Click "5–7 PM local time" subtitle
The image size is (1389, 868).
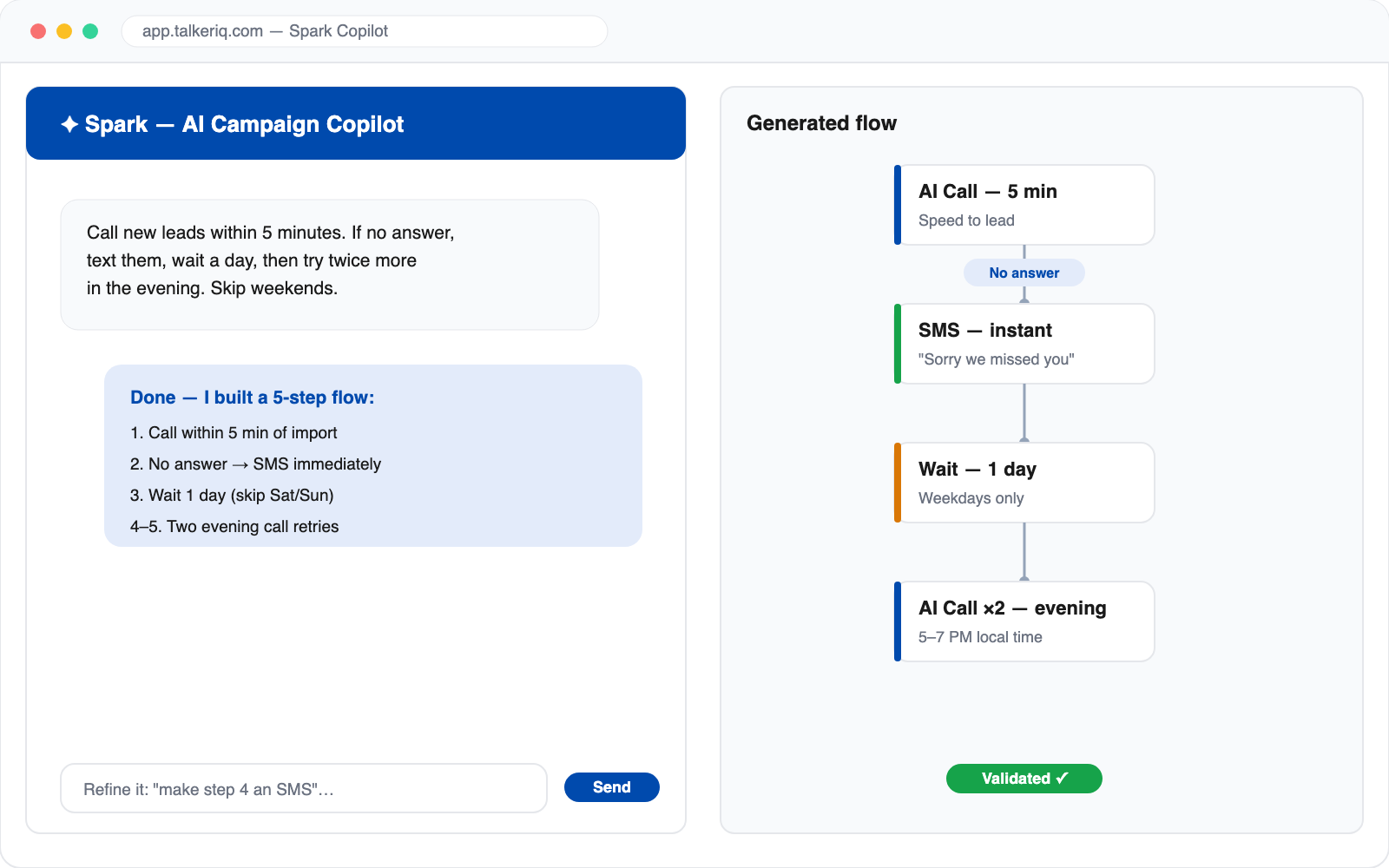coord(980,637)
